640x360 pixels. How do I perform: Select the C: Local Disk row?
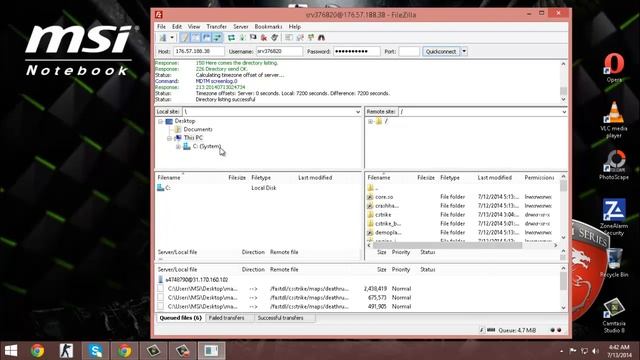[258, 188]
